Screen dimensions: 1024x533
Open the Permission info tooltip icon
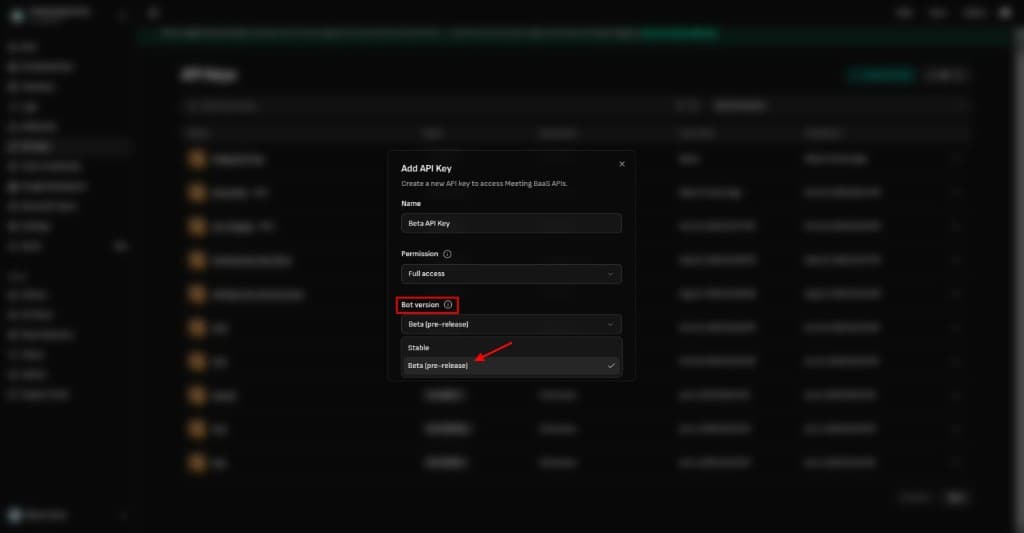(x=447, y=254)
